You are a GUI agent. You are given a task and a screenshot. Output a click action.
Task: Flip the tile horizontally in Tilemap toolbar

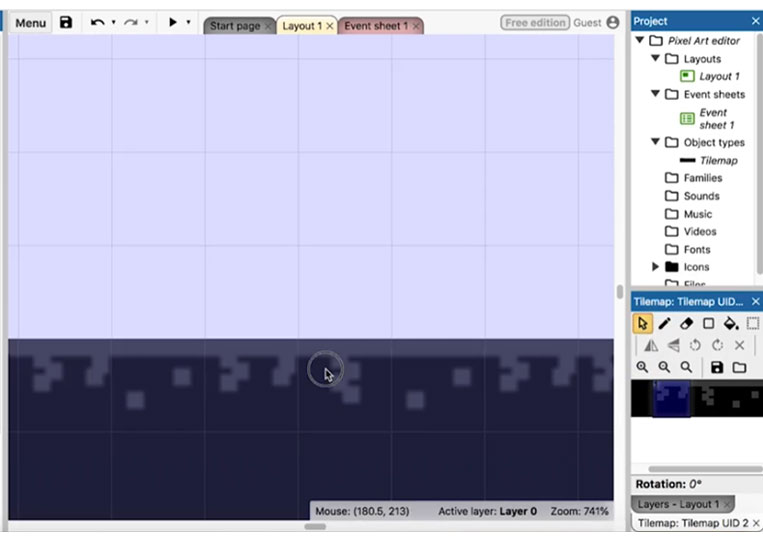[651, 345]
